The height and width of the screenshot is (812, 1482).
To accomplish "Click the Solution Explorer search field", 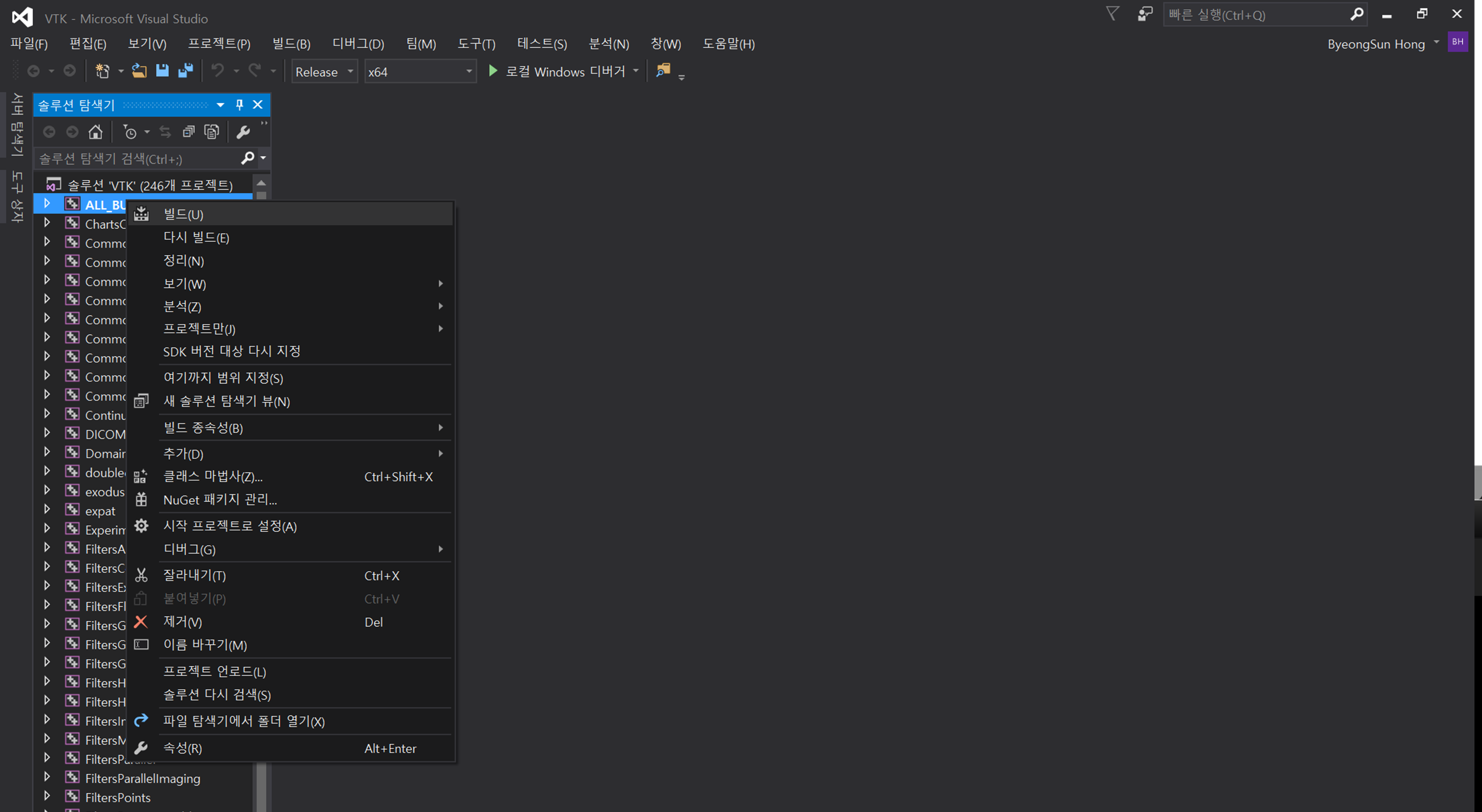I will 138,159.
